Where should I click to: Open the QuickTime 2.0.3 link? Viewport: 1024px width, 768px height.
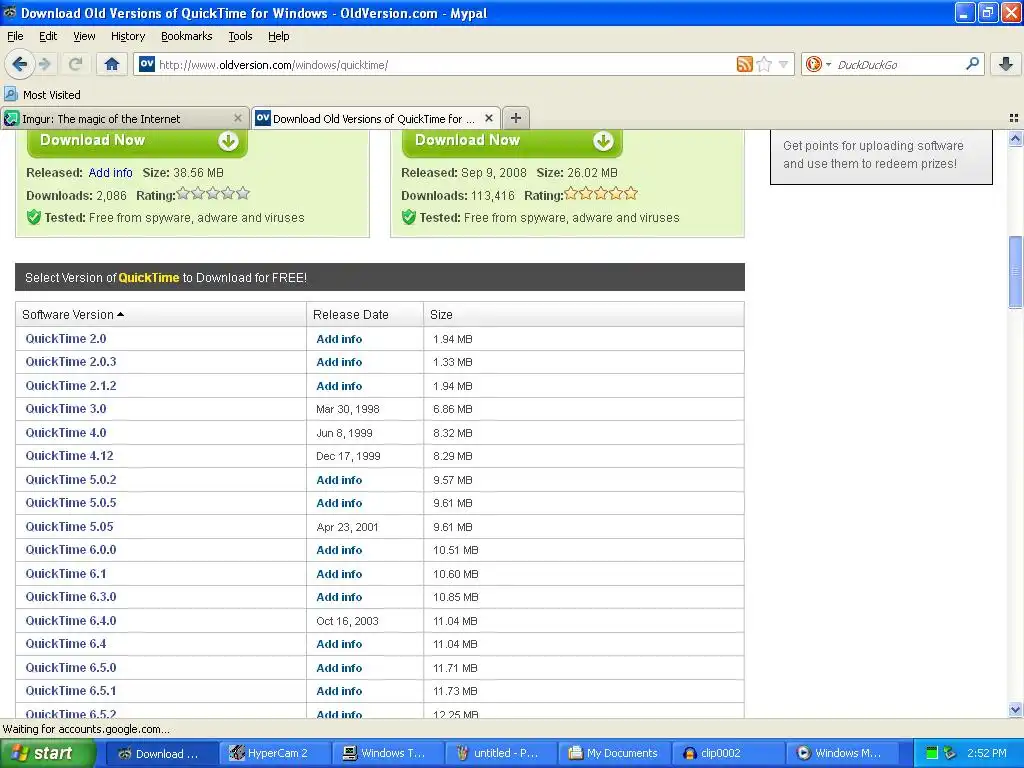tap(71, 361)
